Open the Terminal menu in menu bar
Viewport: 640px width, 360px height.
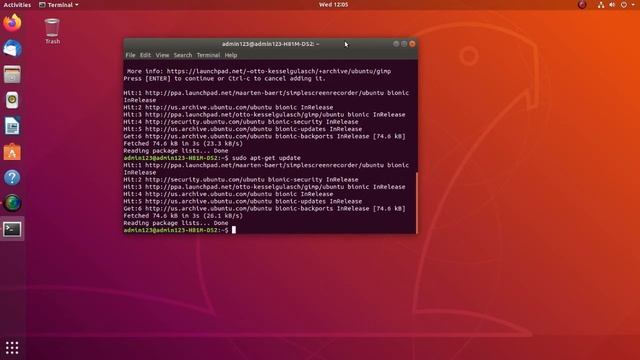point(208,55)
